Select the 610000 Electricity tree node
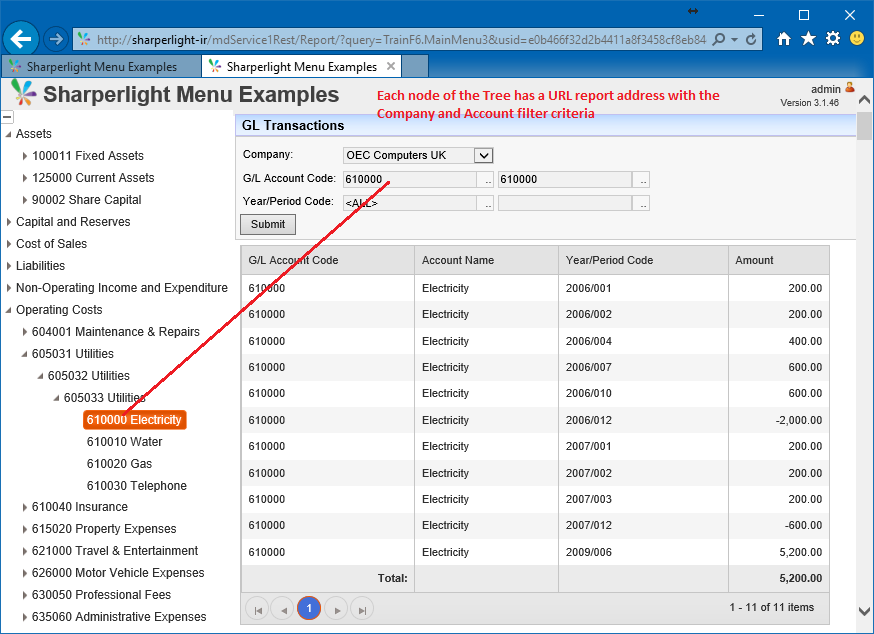The image size is (874, 634). 134,420
